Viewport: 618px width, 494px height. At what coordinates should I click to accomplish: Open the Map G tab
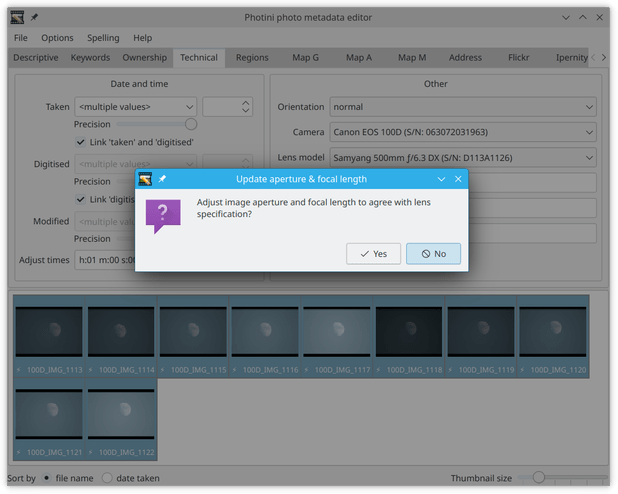[x=305, y=58]
